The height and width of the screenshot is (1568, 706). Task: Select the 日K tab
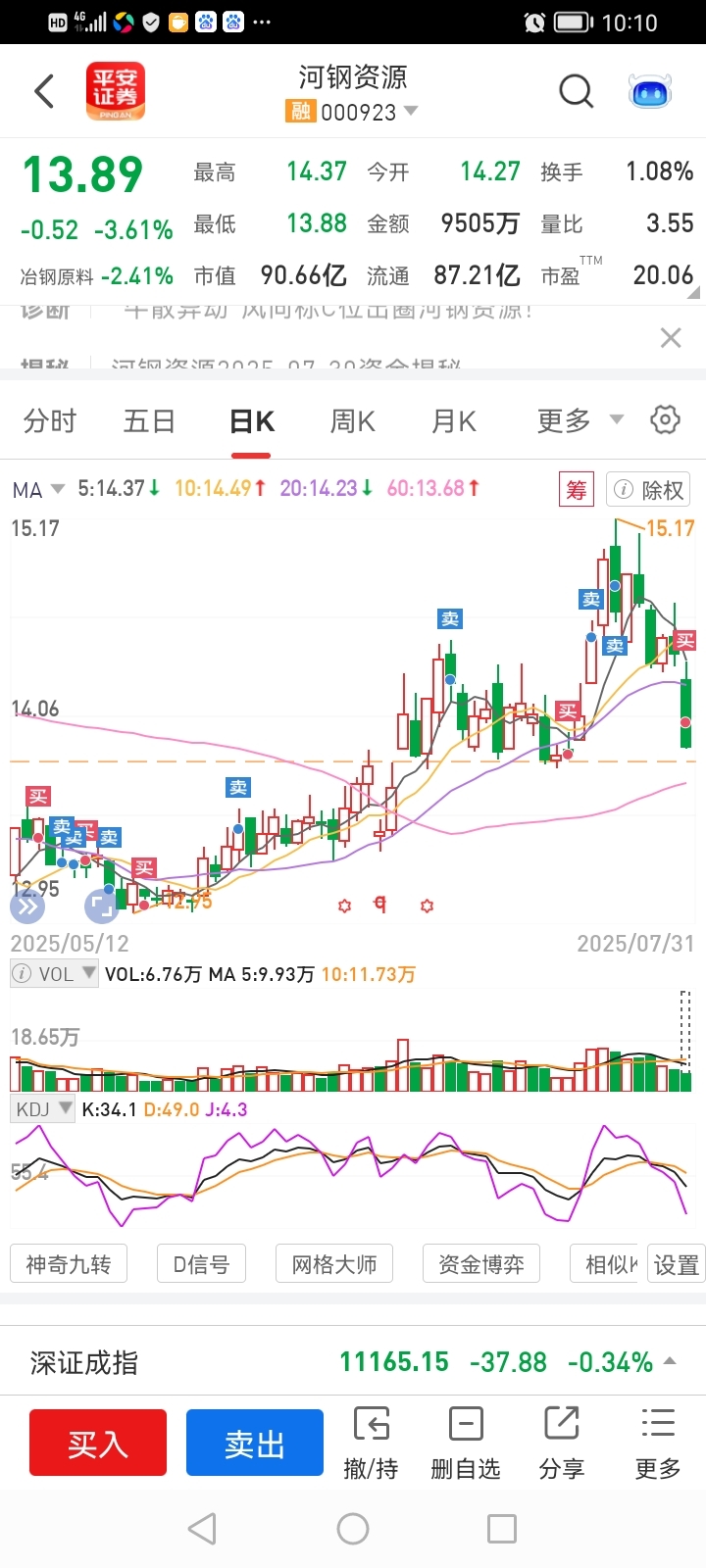251,421
